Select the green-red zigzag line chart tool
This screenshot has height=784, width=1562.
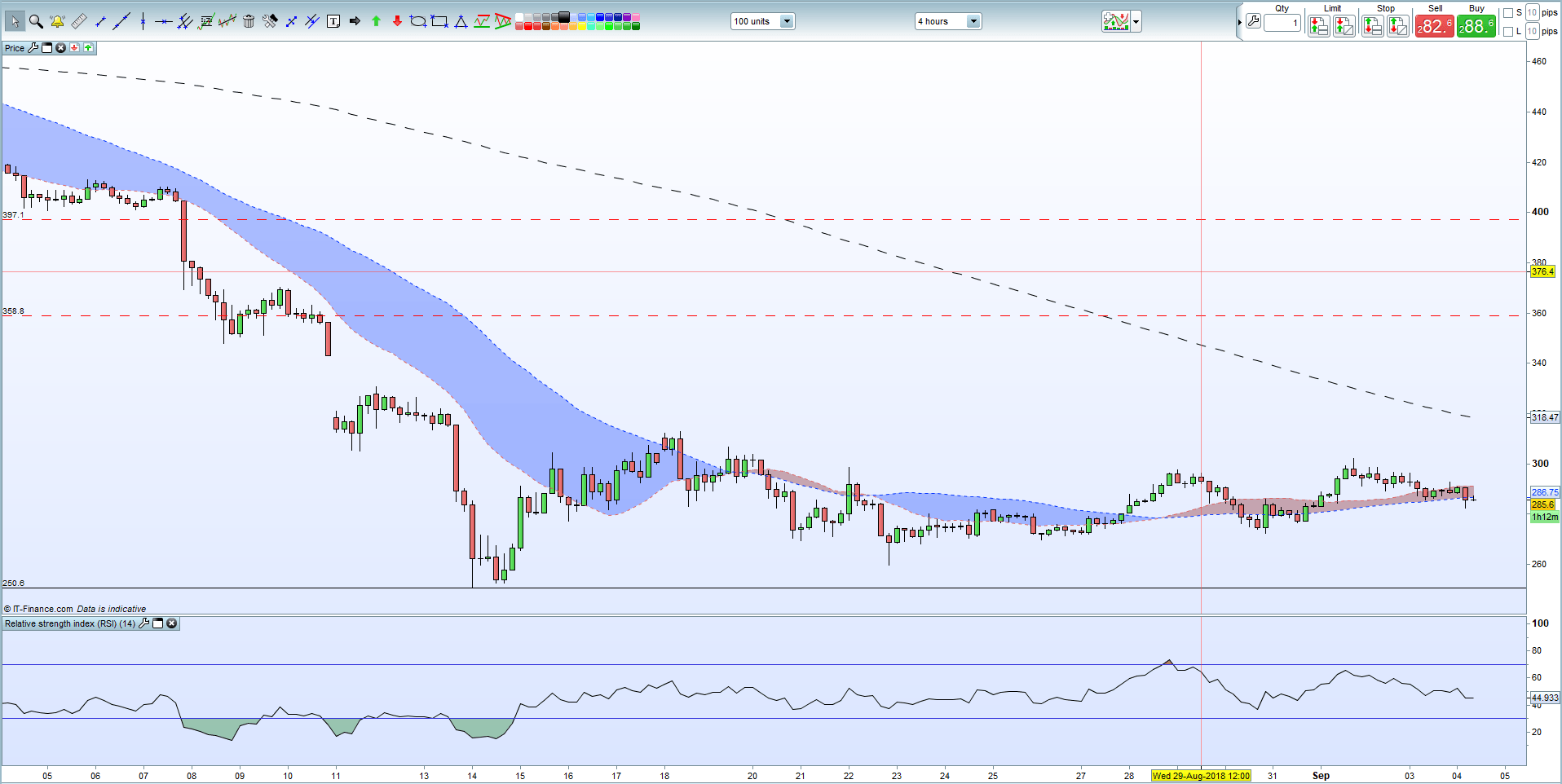482,21
